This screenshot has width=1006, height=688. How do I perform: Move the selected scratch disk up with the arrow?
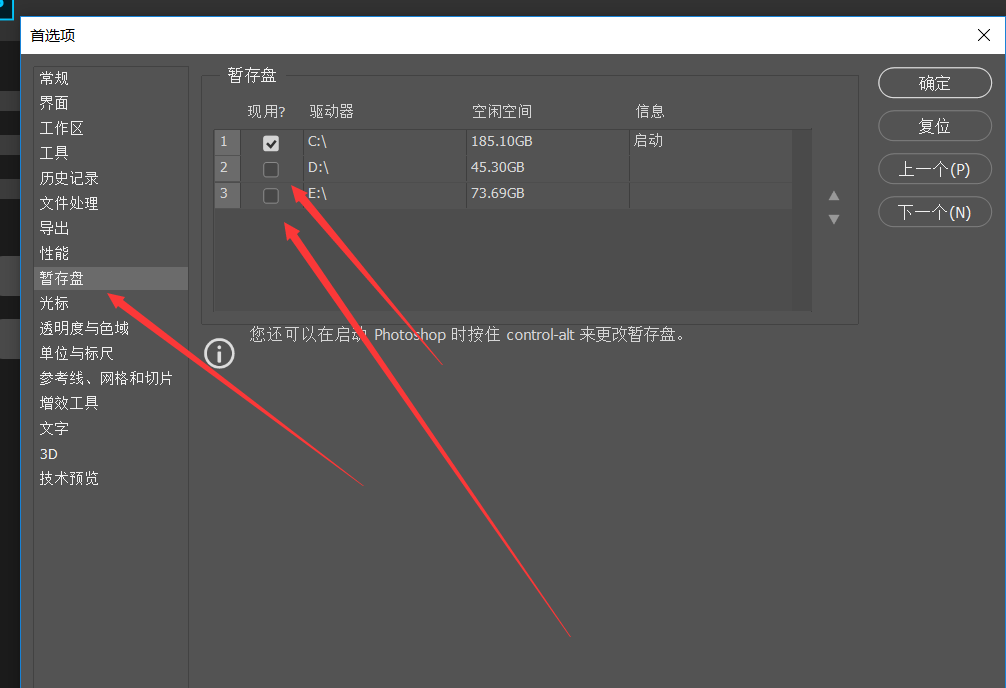(833, 196)
